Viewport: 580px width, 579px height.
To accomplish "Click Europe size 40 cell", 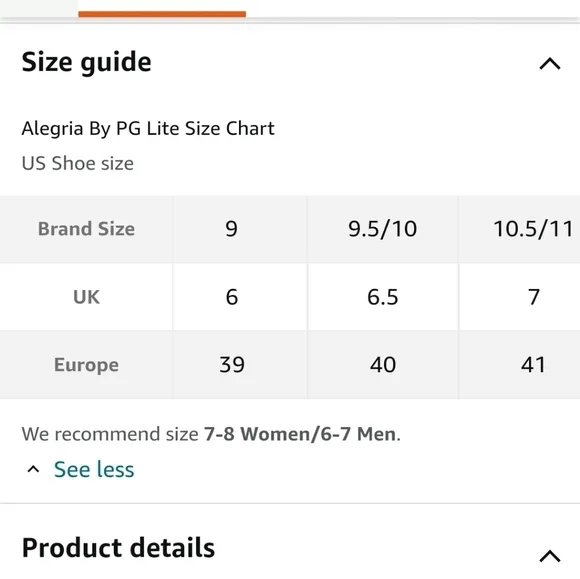I will pyautogui.click(x=383, y=365).
